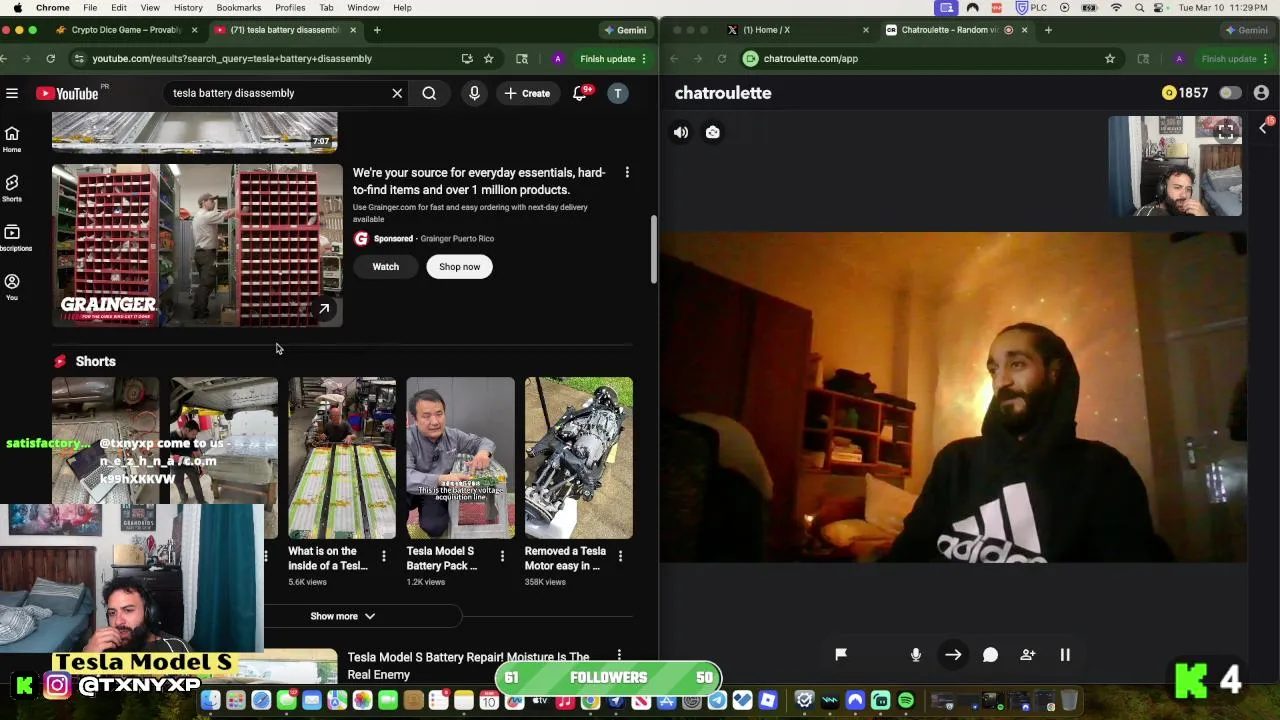Screen dimensions: 1280x720
Task: Reload the YouTube page
Action: click(50, 59)
